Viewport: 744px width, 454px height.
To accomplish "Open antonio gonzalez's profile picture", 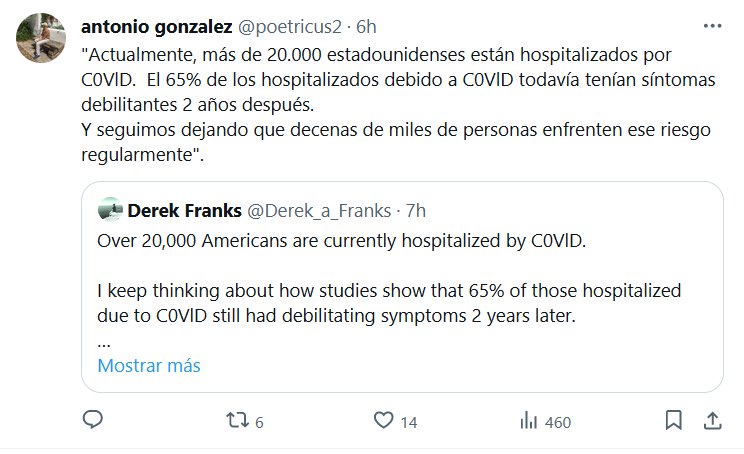I will (x=39, y=39).
